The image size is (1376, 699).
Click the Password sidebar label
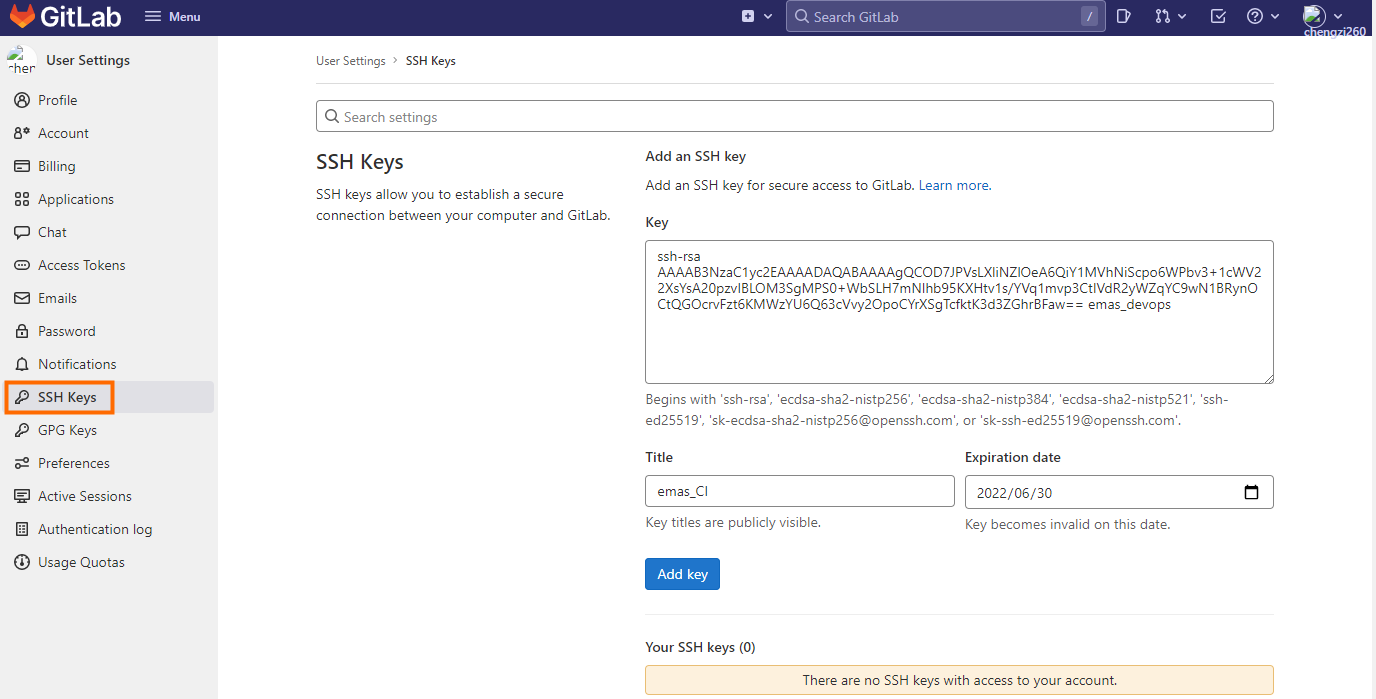(66, 331)
